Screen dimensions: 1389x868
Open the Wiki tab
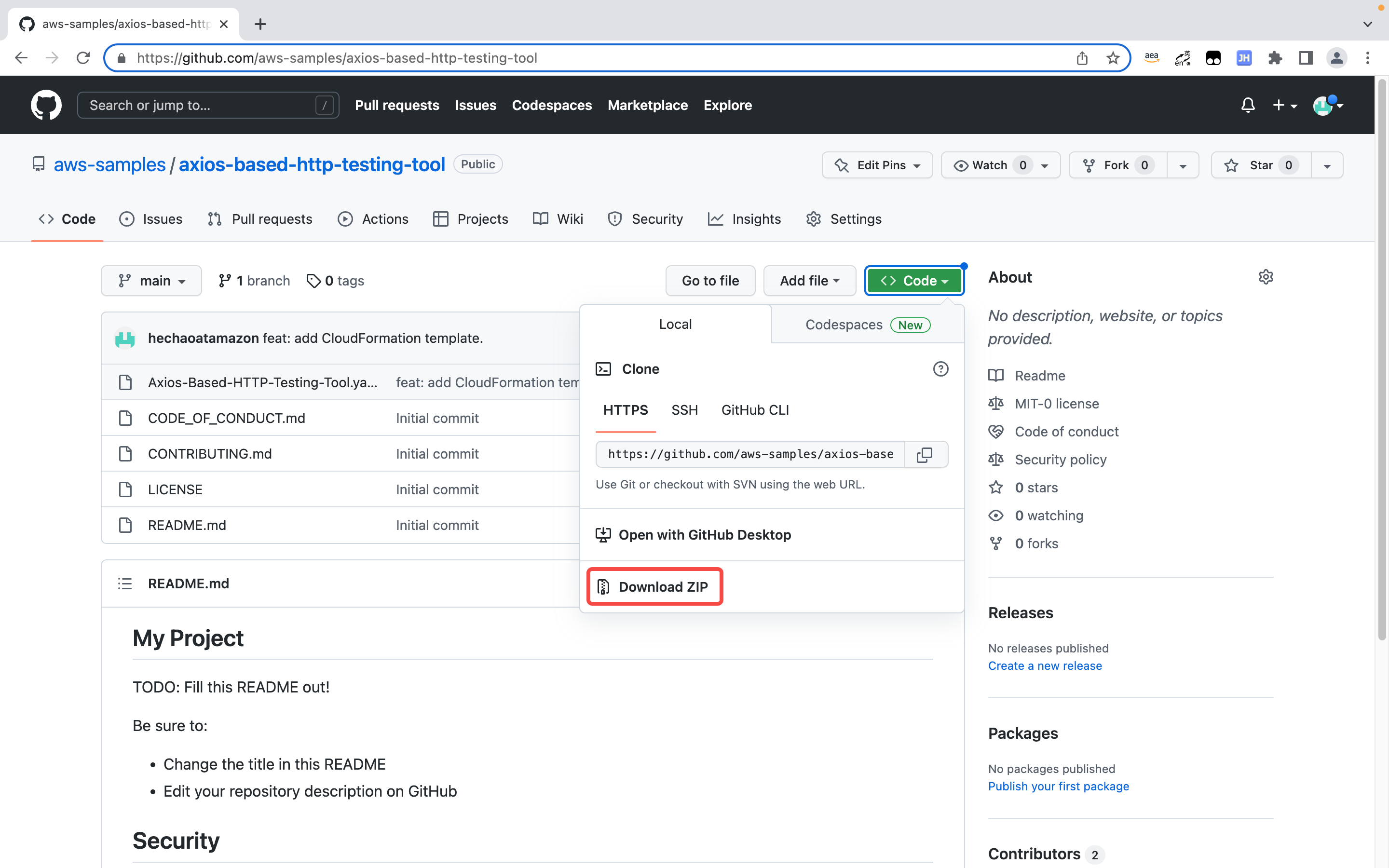[x=558, y=219]
